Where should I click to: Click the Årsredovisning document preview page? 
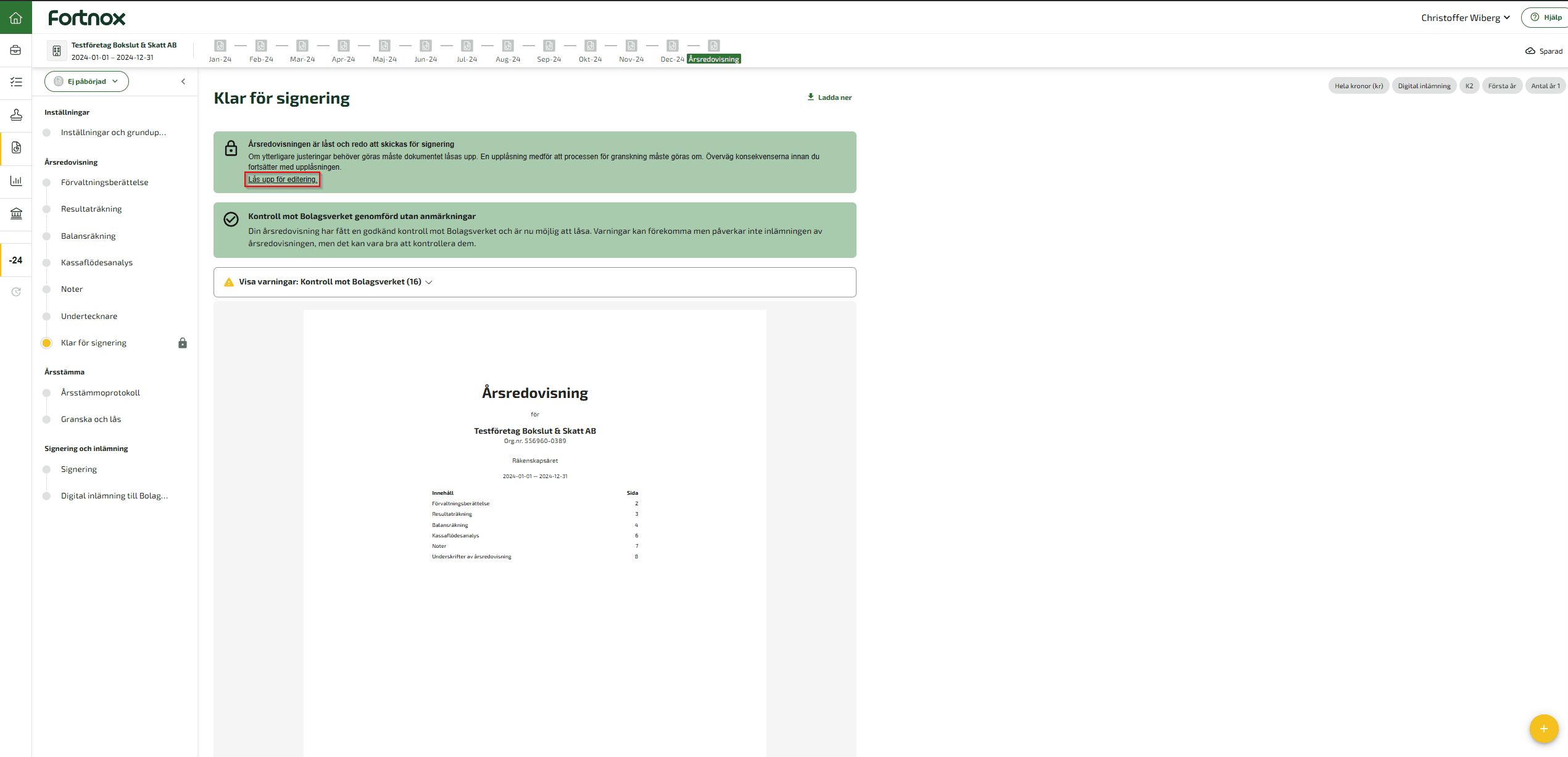535,533
